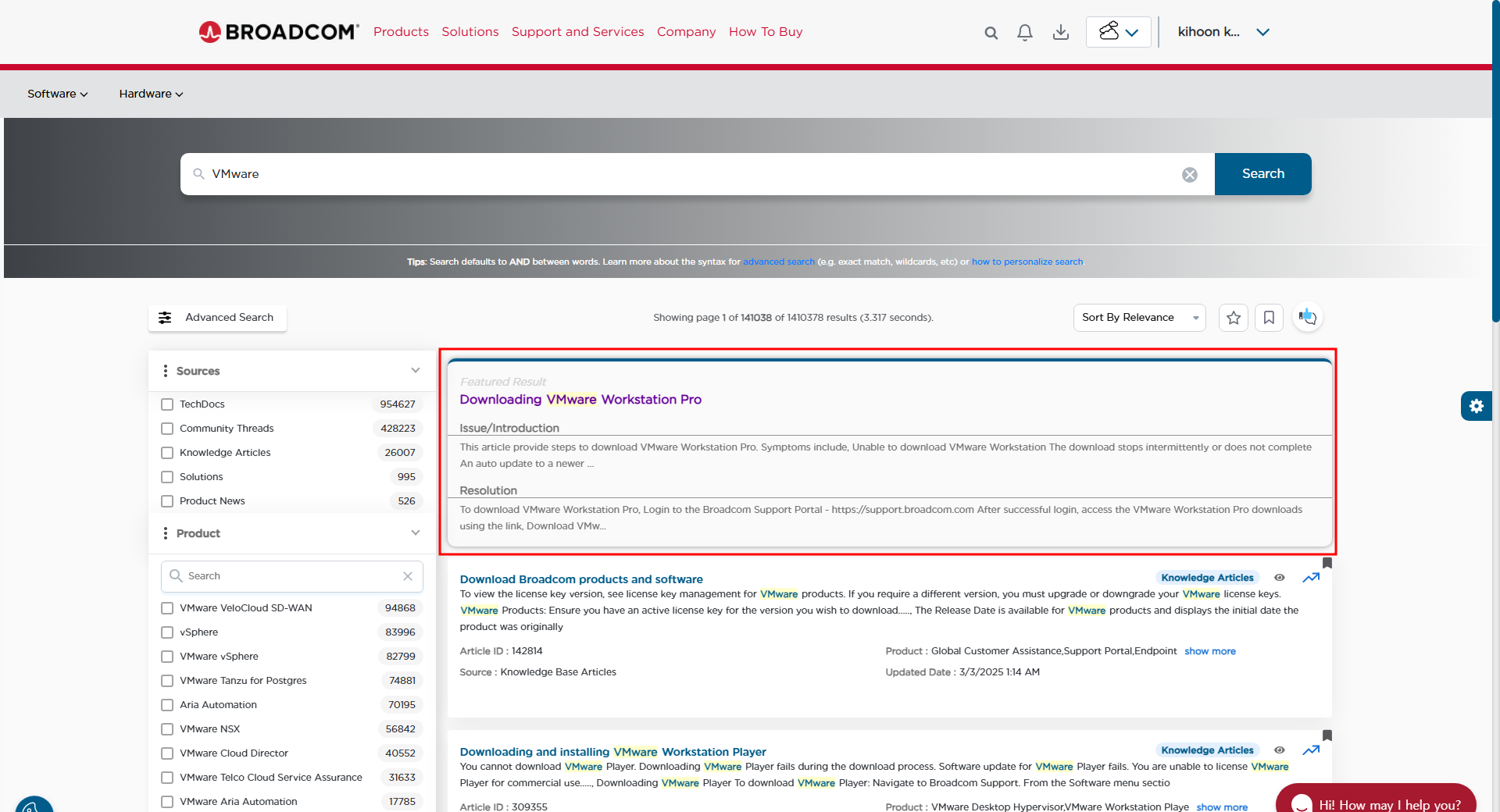Check the Product News source filter
Viewport: 1500px width, 812px height.
tap(167, 501)
